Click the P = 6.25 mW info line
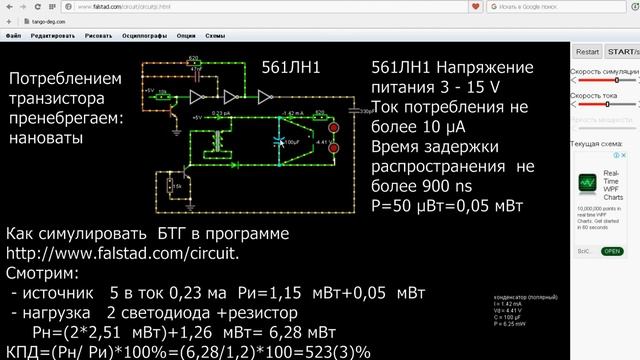 (x=509, y=324)
